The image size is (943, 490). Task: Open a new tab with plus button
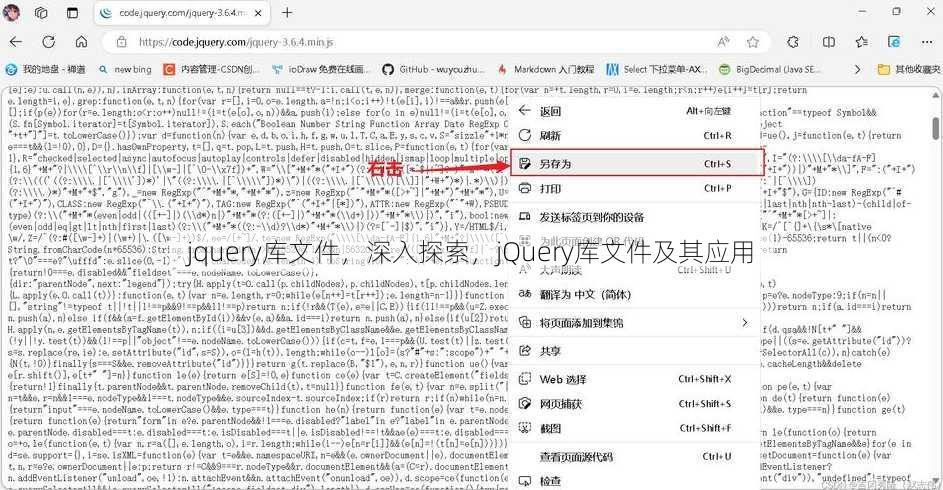[x=287, y=12]
